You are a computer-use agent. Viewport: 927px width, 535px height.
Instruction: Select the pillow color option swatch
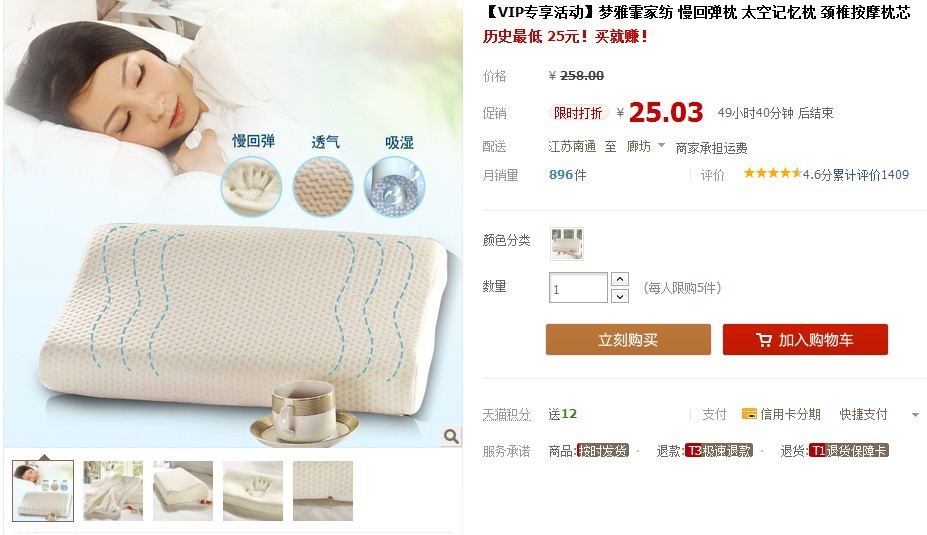click(x=566, y=244)
